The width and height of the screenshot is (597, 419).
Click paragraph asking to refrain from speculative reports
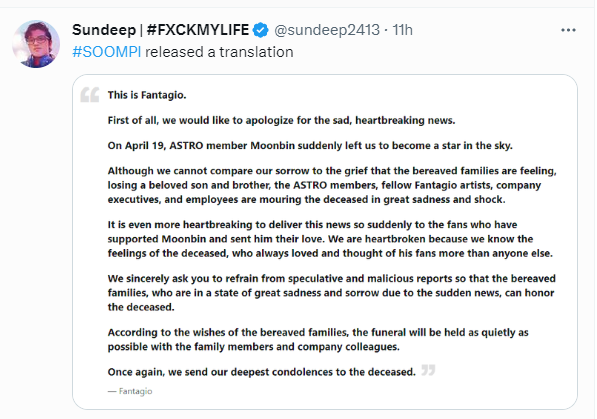pos(332,293)
